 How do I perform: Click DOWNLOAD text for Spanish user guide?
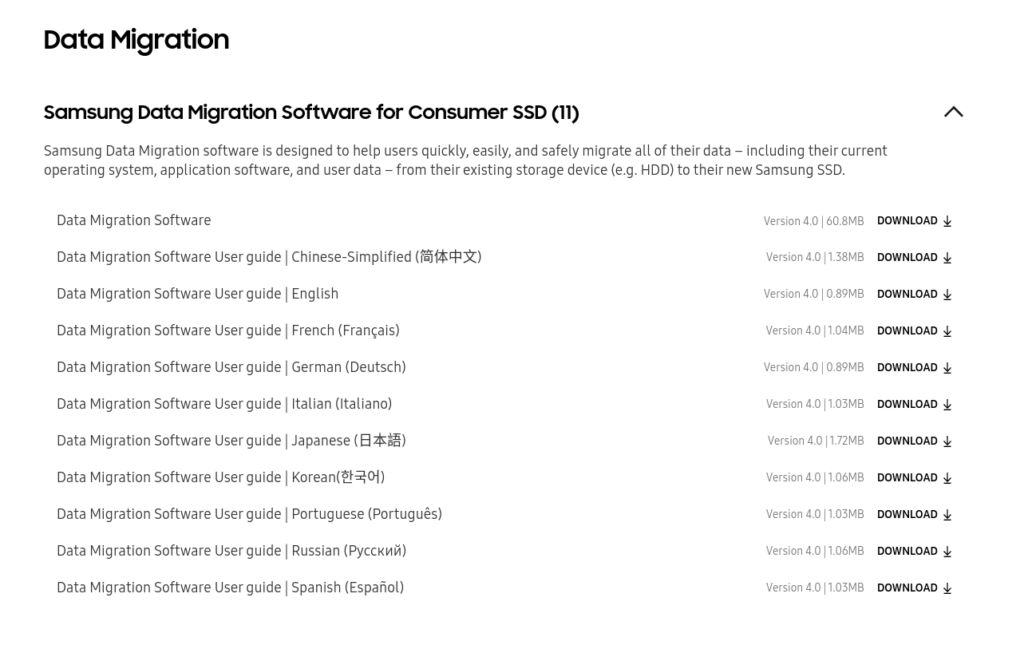907,588
